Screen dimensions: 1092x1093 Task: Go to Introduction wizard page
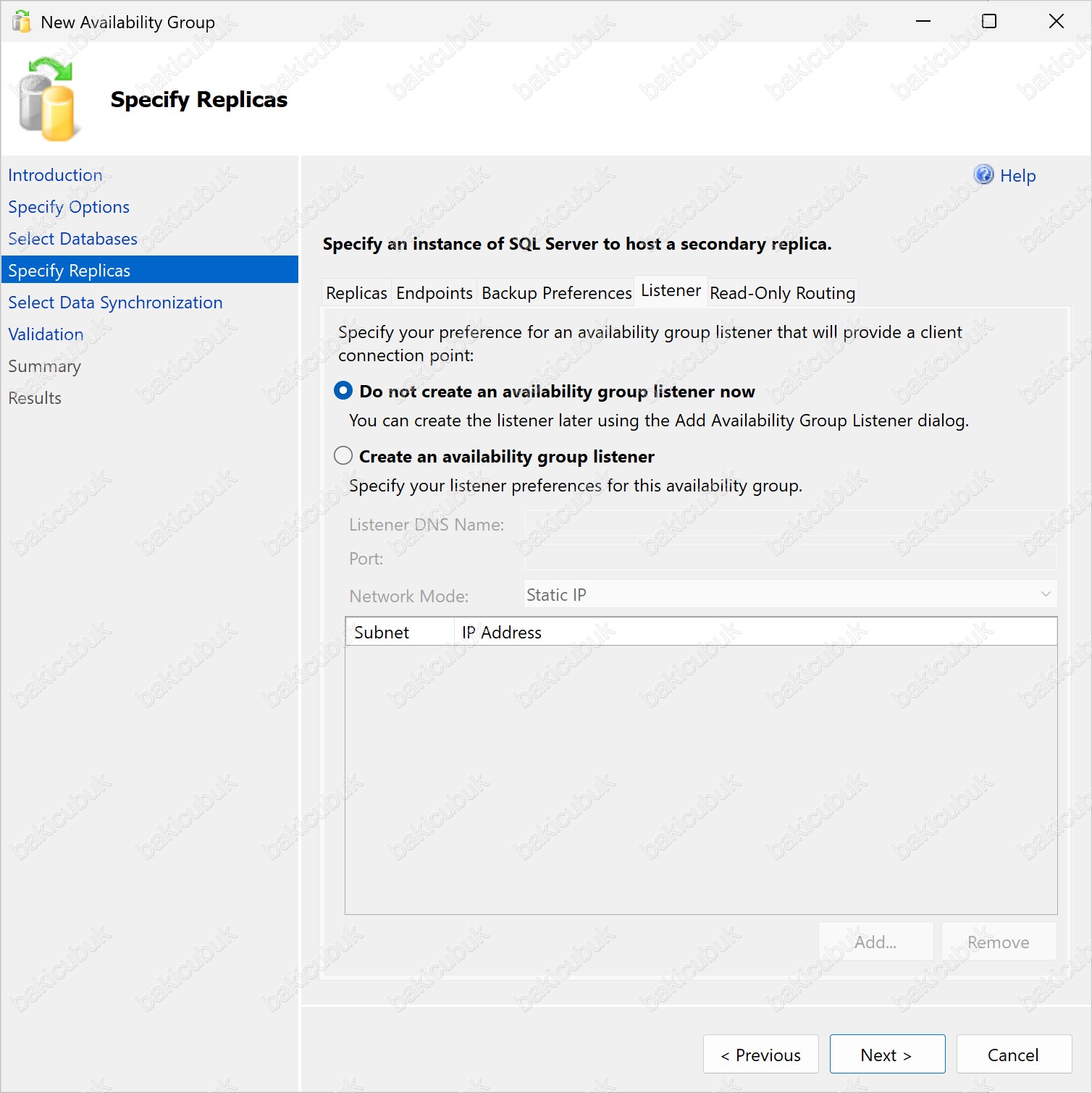[55, 175]
